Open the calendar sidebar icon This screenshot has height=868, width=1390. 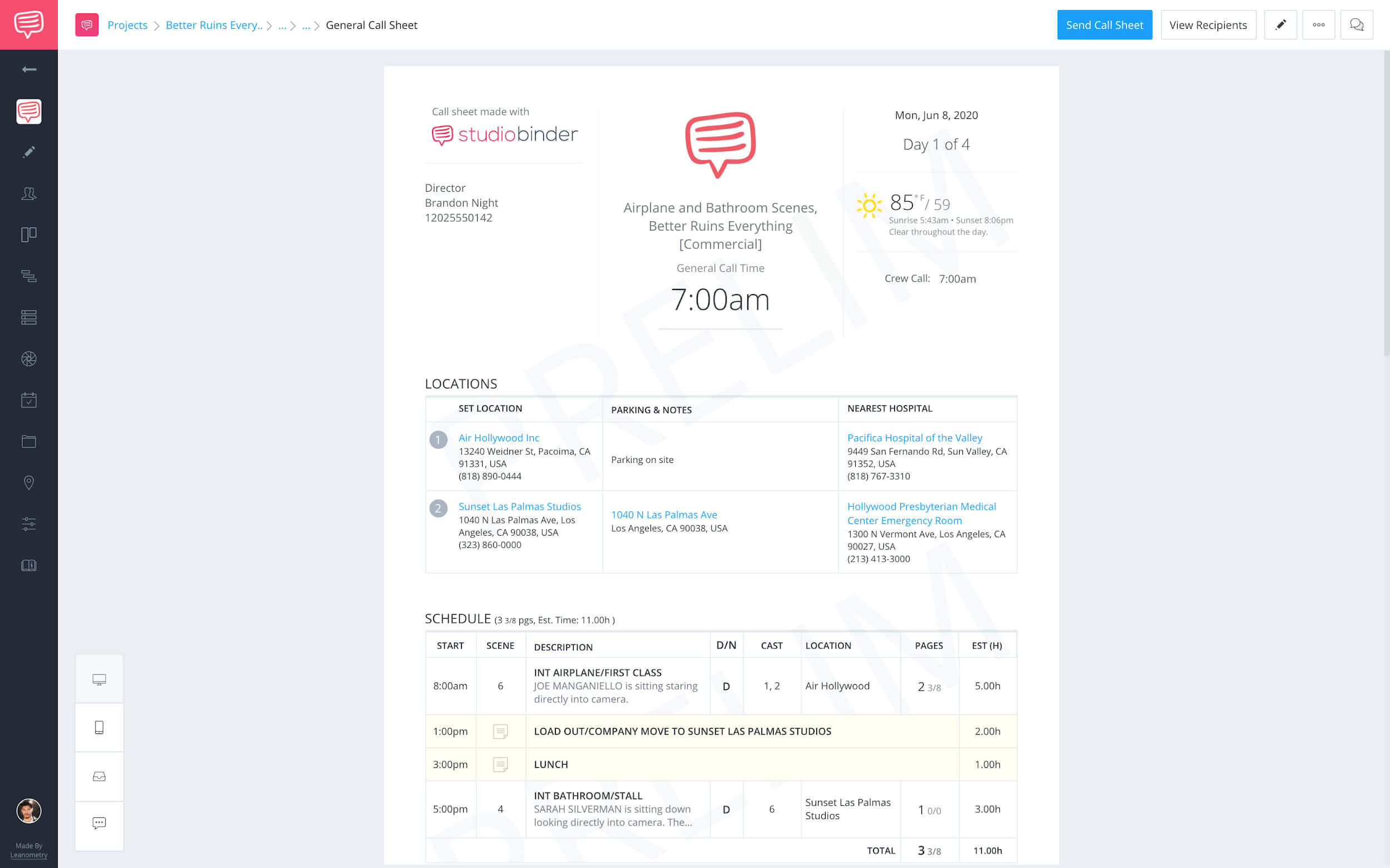pos(29,400)
